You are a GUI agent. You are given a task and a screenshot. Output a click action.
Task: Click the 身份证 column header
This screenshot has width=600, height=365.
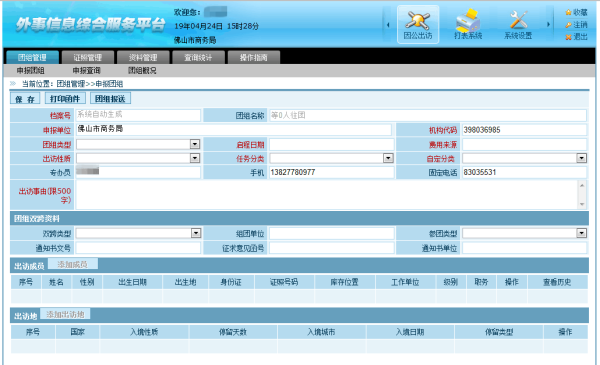(x=231, y=282)
